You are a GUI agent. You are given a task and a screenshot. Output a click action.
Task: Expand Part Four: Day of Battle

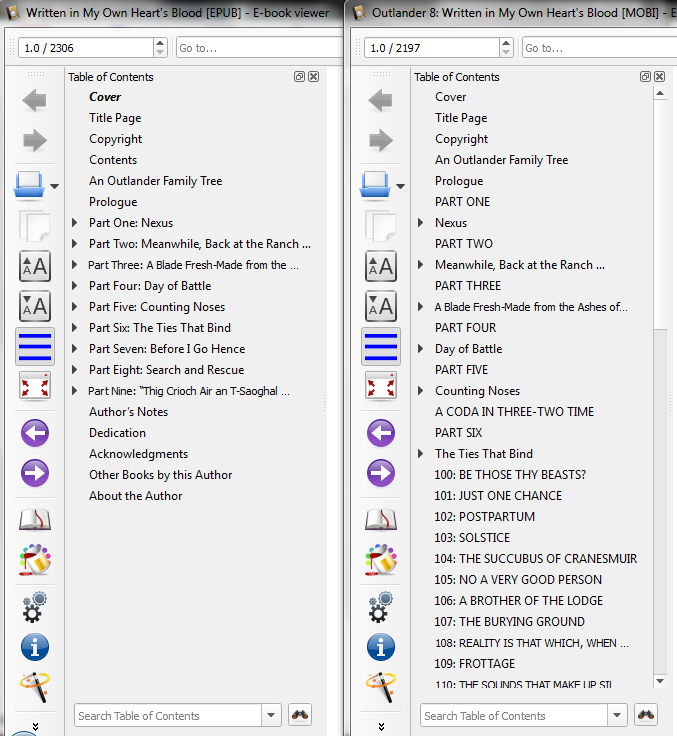pyautogui.click(x=74, y=286)
